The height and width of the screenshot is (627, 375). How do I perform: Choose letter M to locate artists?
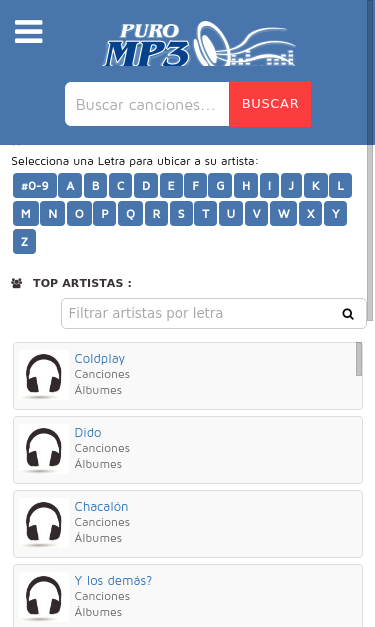[26, 214]
